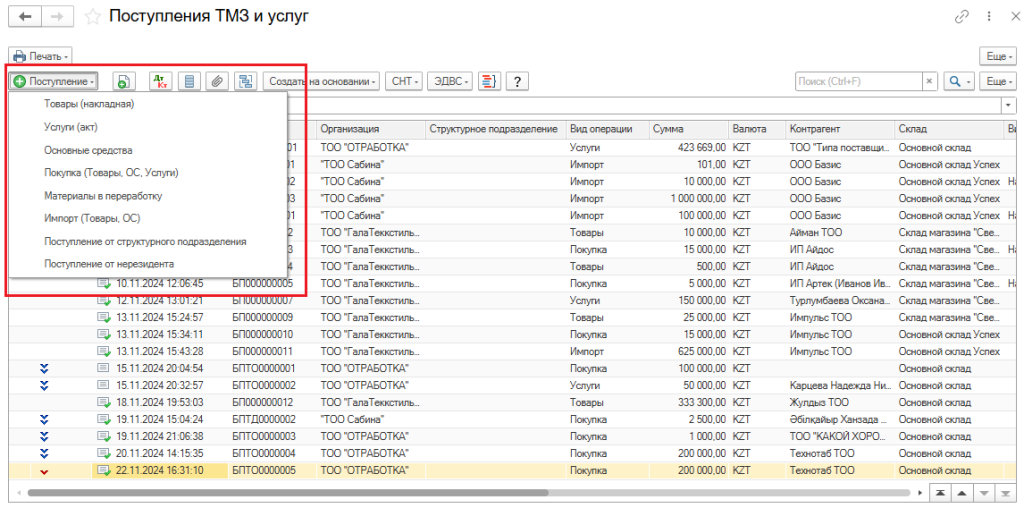
Task: Click the back navigation arrow
Action: coord(24,16)
